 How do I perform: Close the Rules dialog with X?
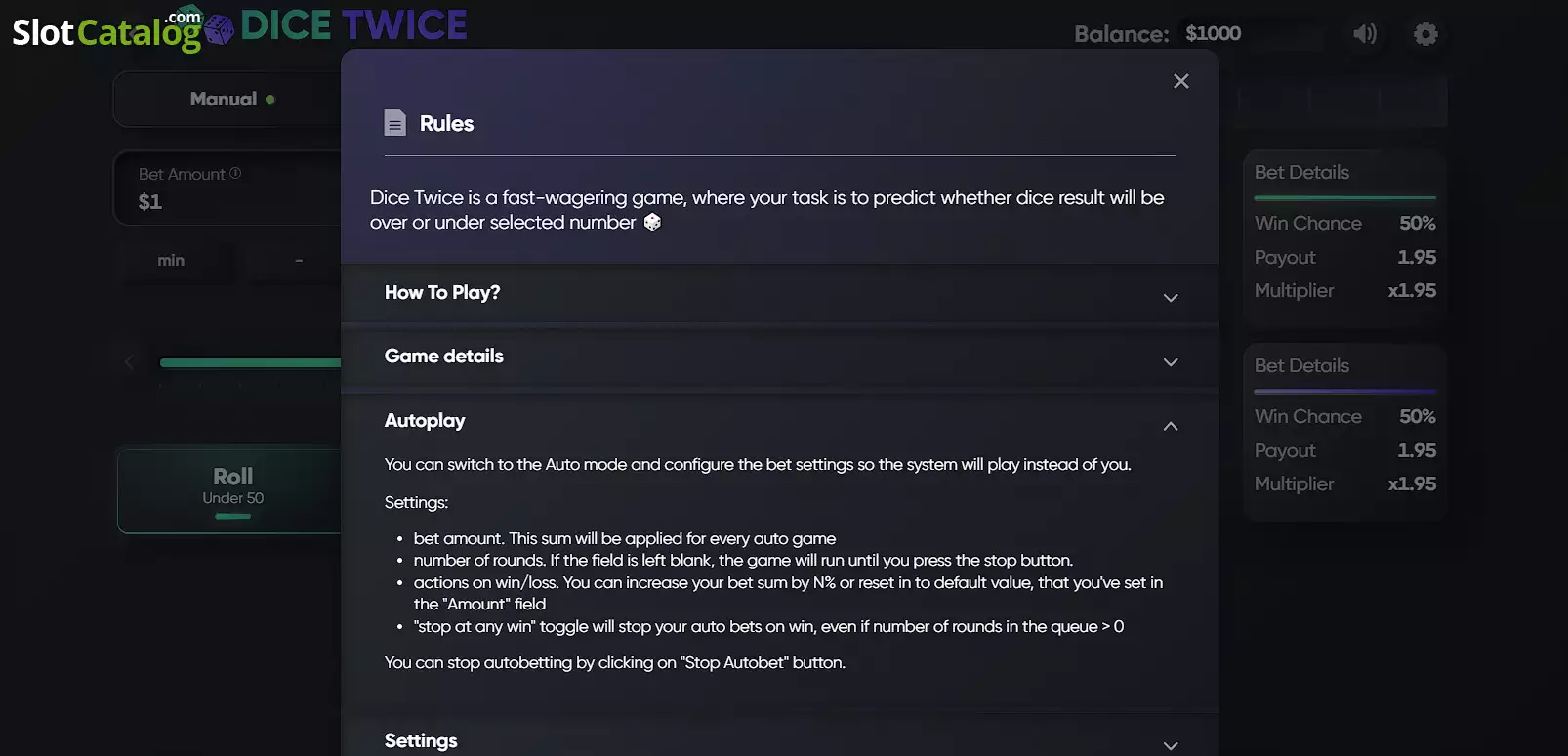click(x=1180, y=81)
